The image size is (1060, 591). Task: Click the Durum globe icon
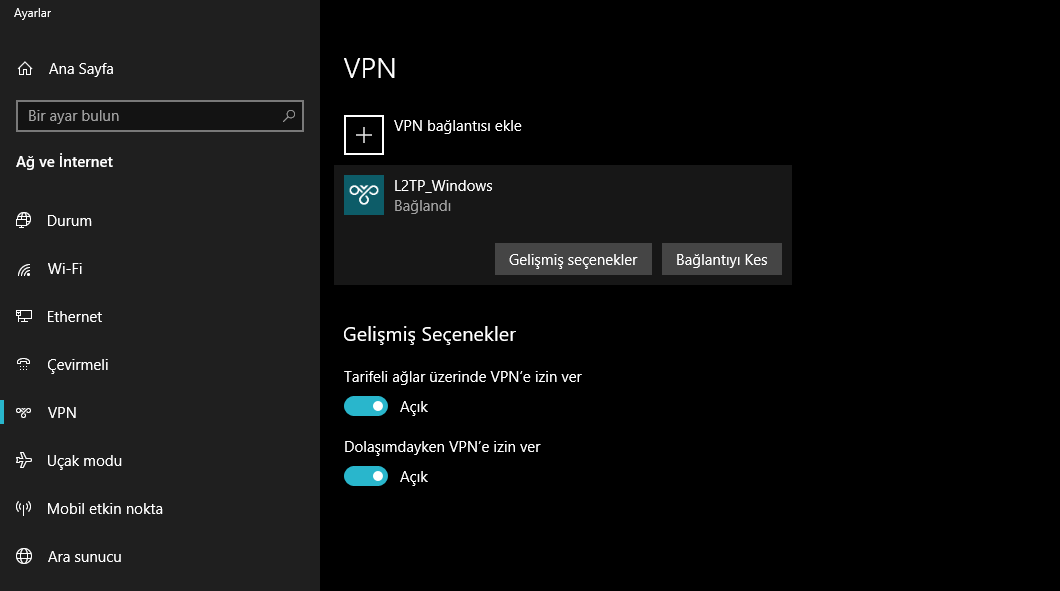[24, 220]
